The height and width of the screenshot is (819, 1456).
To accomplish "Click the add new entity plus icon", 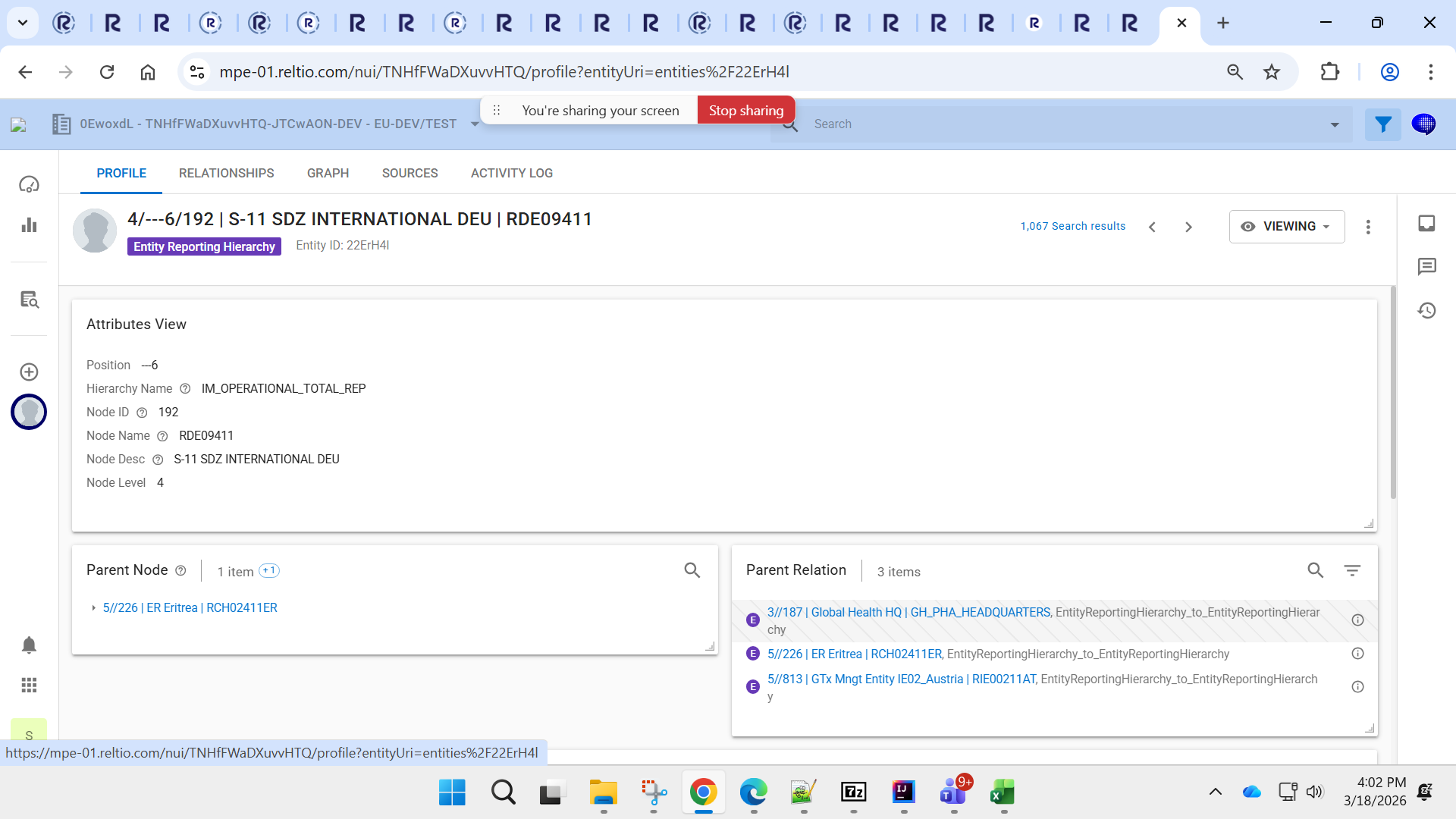I will coord(29,372).
